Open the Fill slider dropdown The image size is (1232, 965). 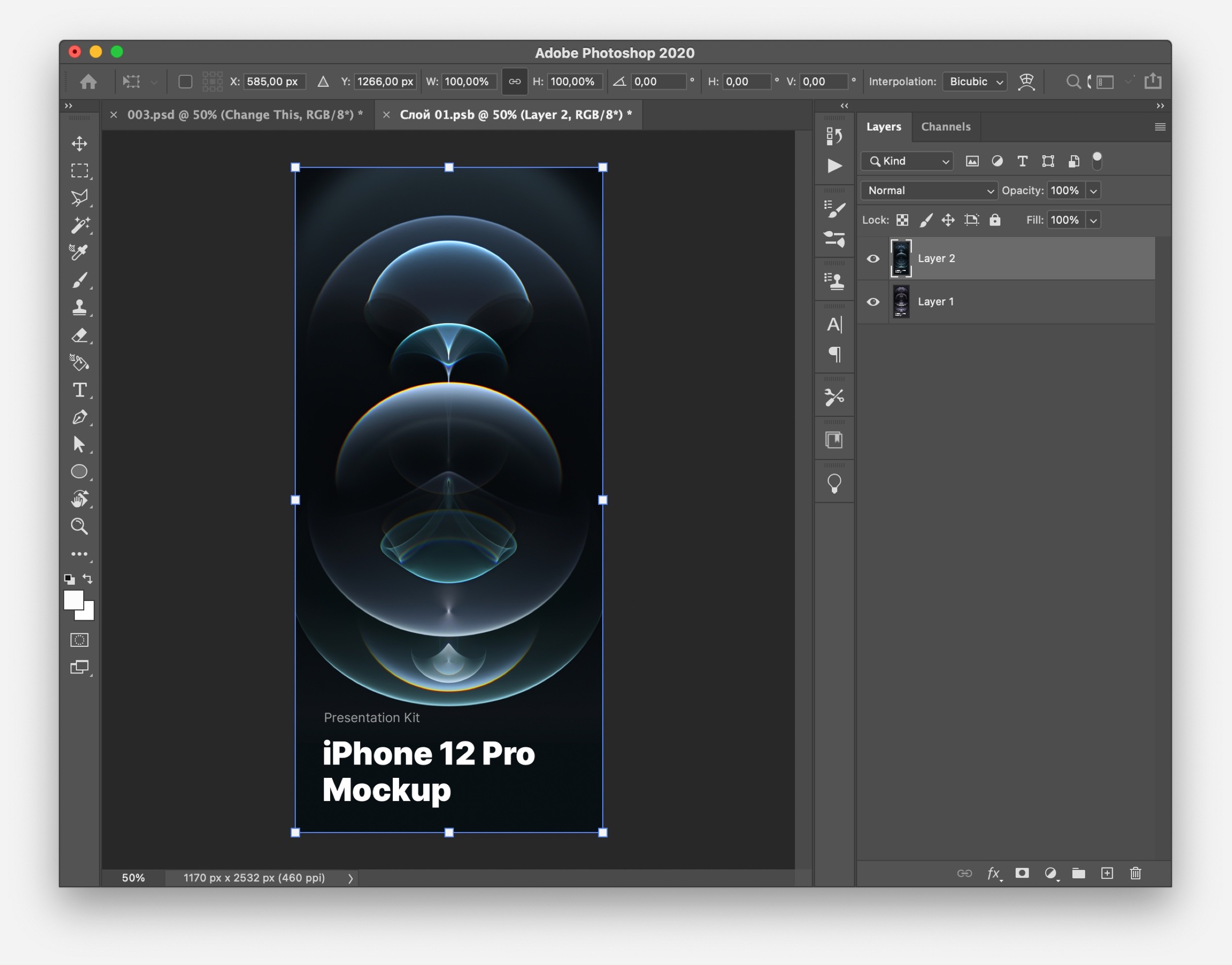(1094, 220)
